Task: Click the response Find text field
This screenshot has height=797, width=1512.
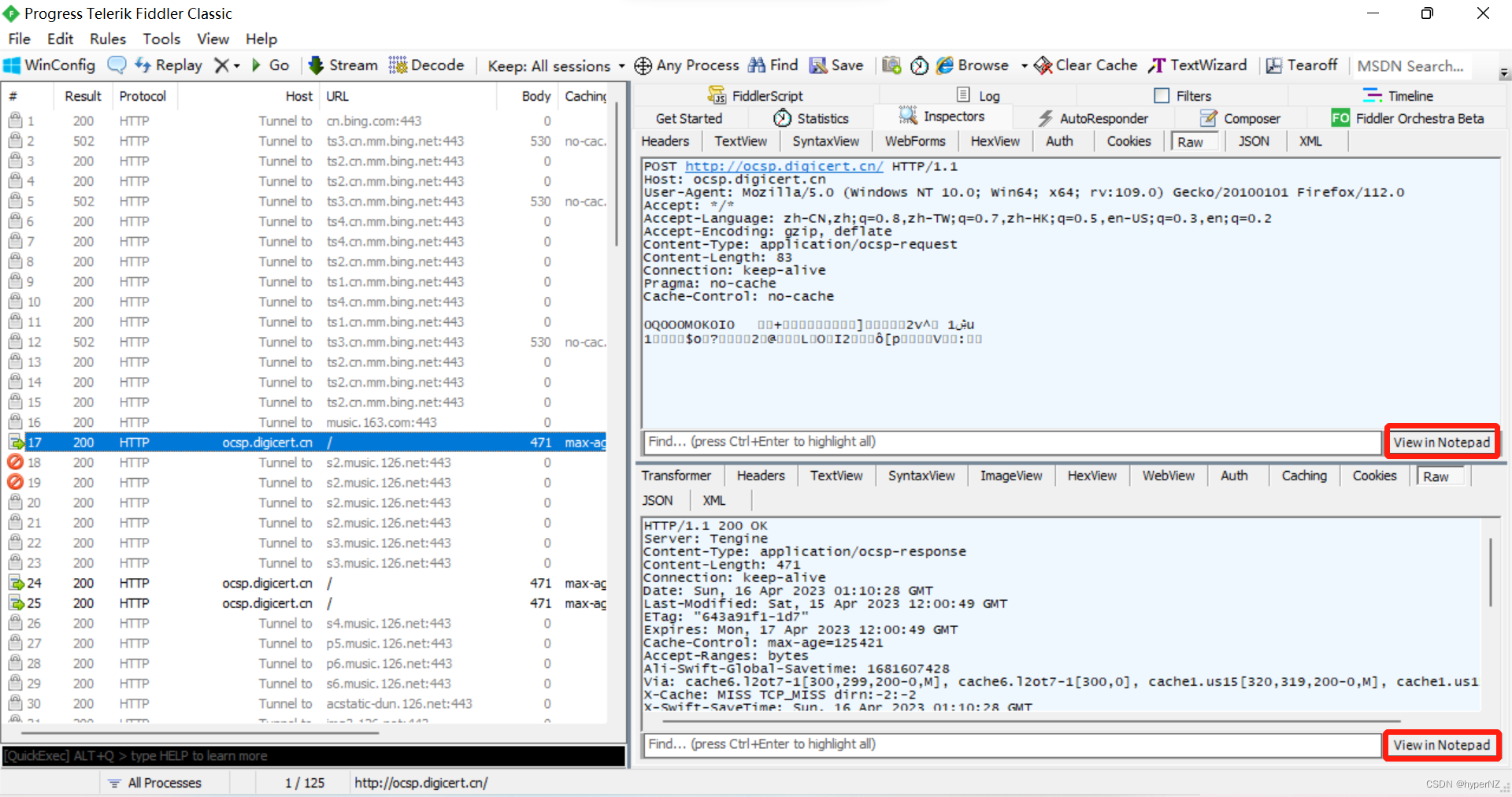Action: pyautogui.click(x=1013, y=744)
